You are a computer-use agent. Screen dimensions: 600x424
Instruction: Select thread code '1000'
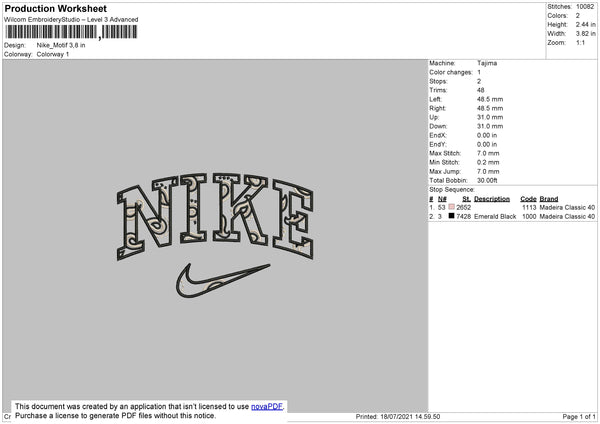(529, 217)
